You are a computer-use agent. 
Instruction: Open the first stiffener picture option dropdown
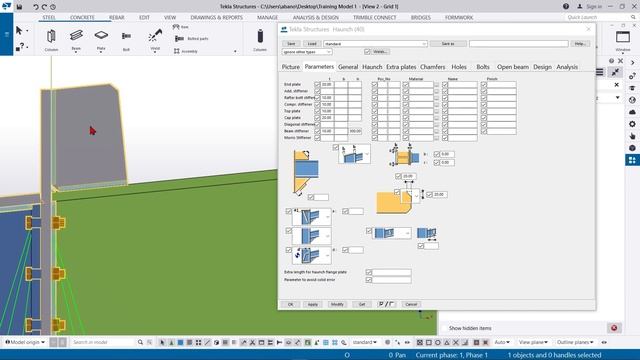click(x=311, y=217)
